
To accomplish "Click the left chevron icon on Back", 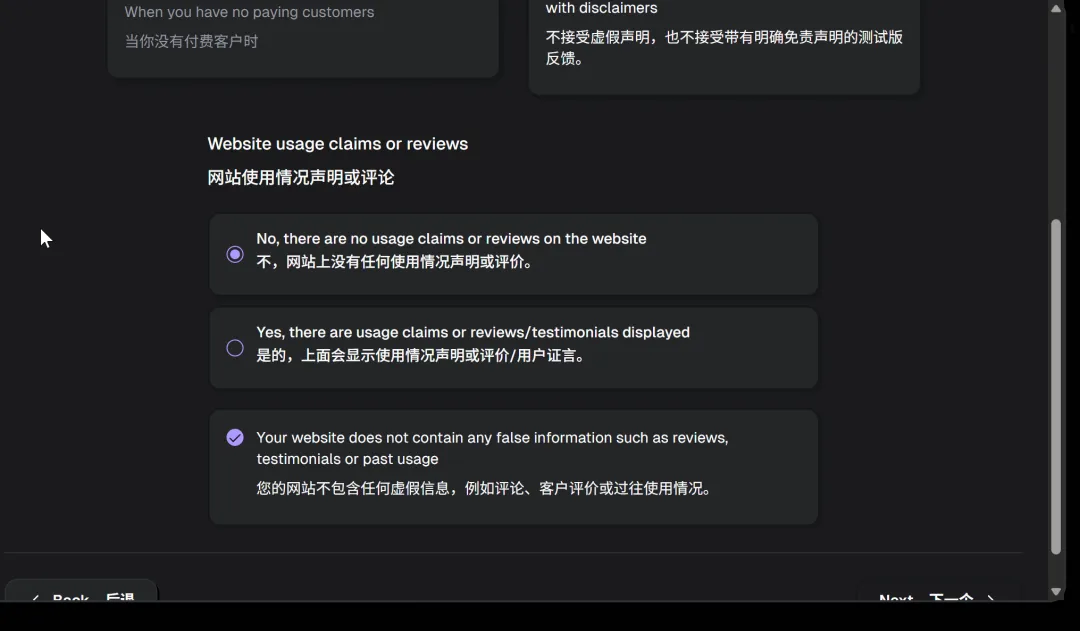I will (x=35, y=598).
